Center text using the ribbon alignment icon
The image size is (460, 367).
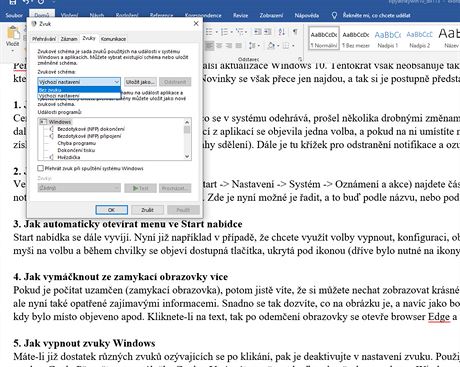pyautogui.click(x=219, y=45)
